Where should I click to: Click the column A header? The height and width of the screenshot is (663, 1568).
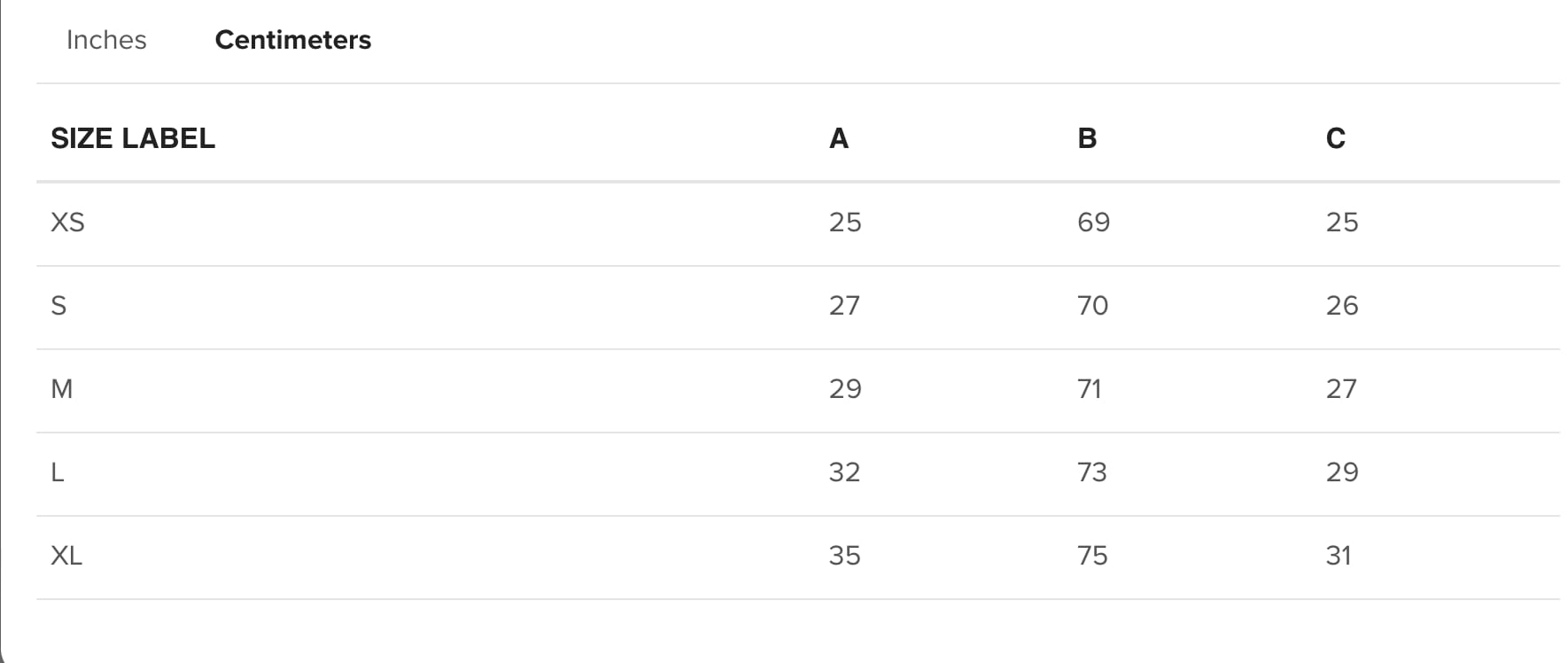(838, 138)
